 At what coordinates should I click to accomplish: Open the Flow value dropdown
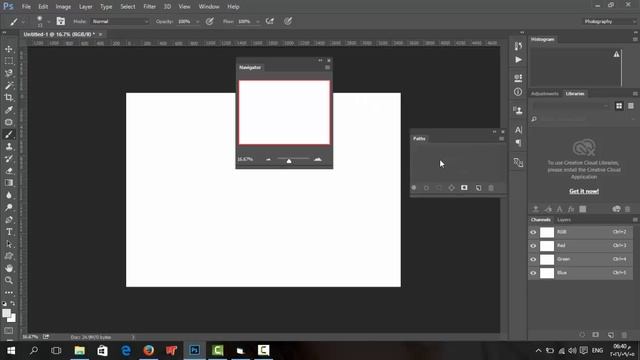click(x=258, y=21)
